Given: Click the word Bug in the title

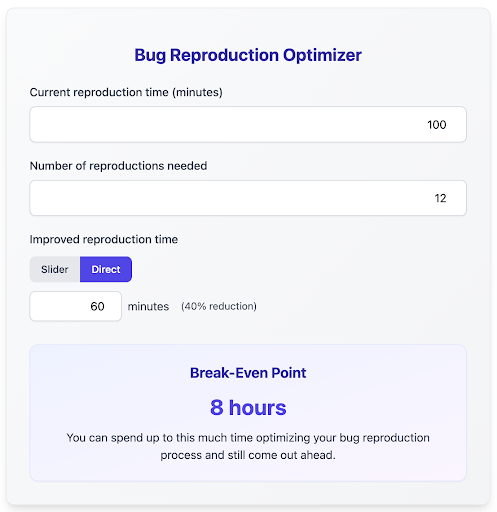Looking at the screenshot, I should point(150,55).
